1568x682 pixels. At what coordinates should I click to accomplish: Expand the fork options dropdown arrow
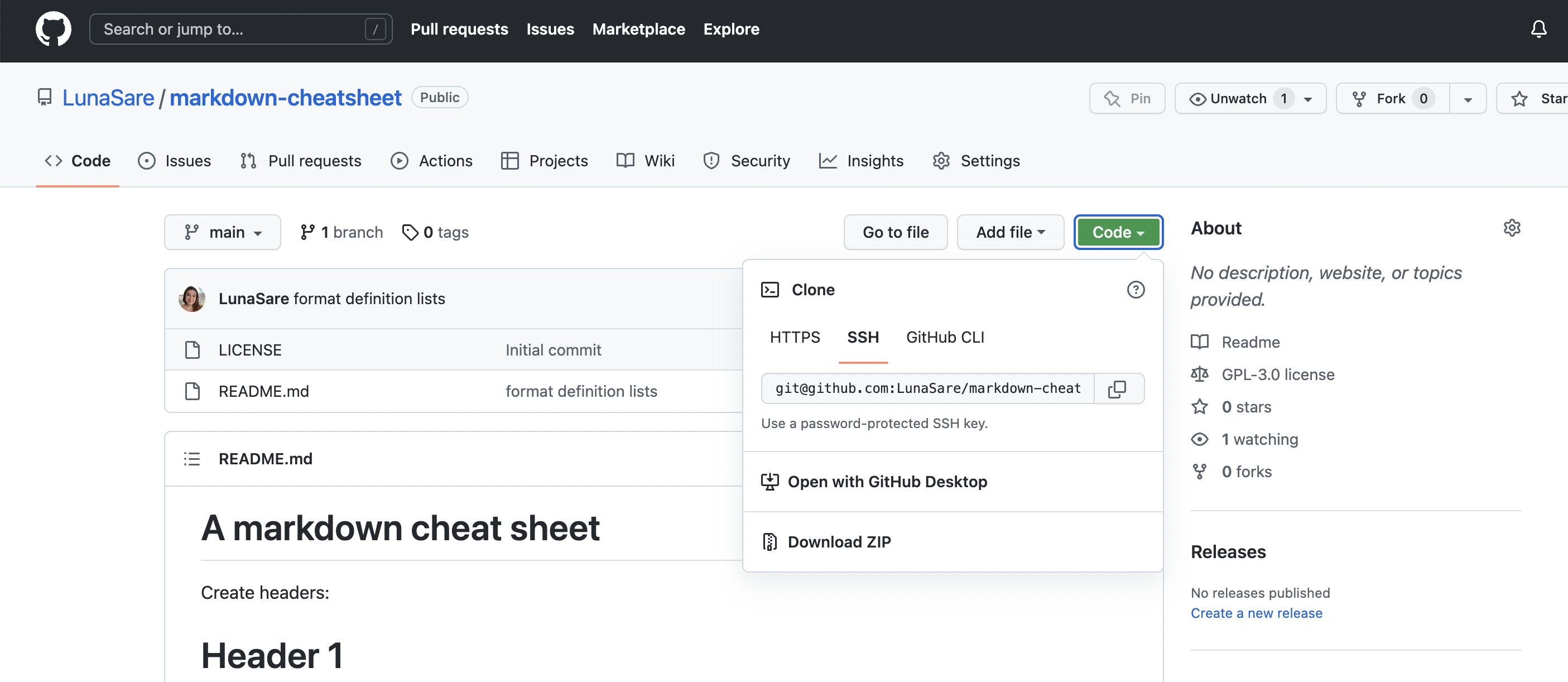click(1468, 99)
